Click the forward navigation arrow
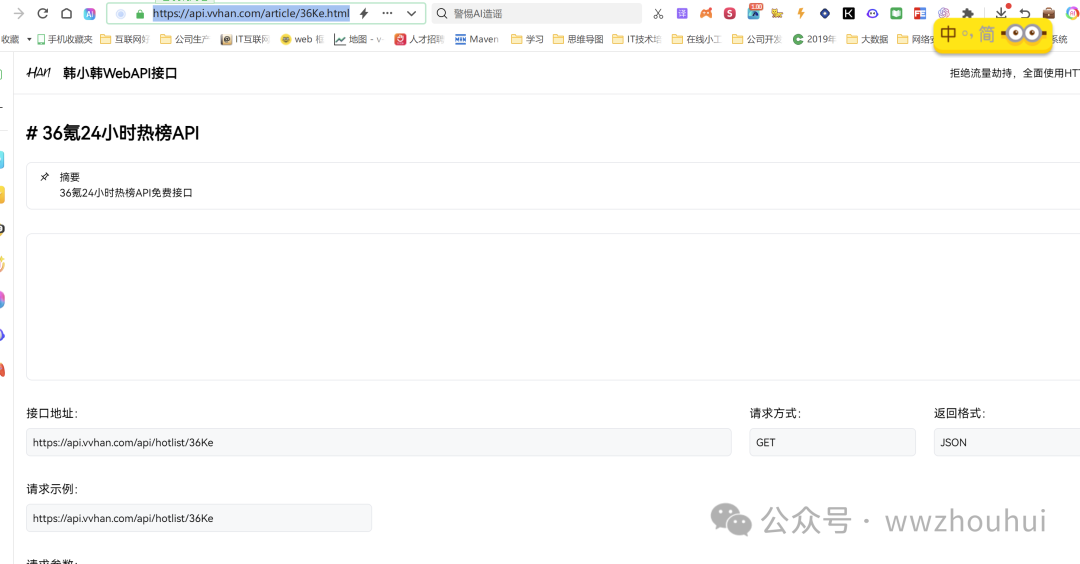1080x564 pixels. pos(19,13)
